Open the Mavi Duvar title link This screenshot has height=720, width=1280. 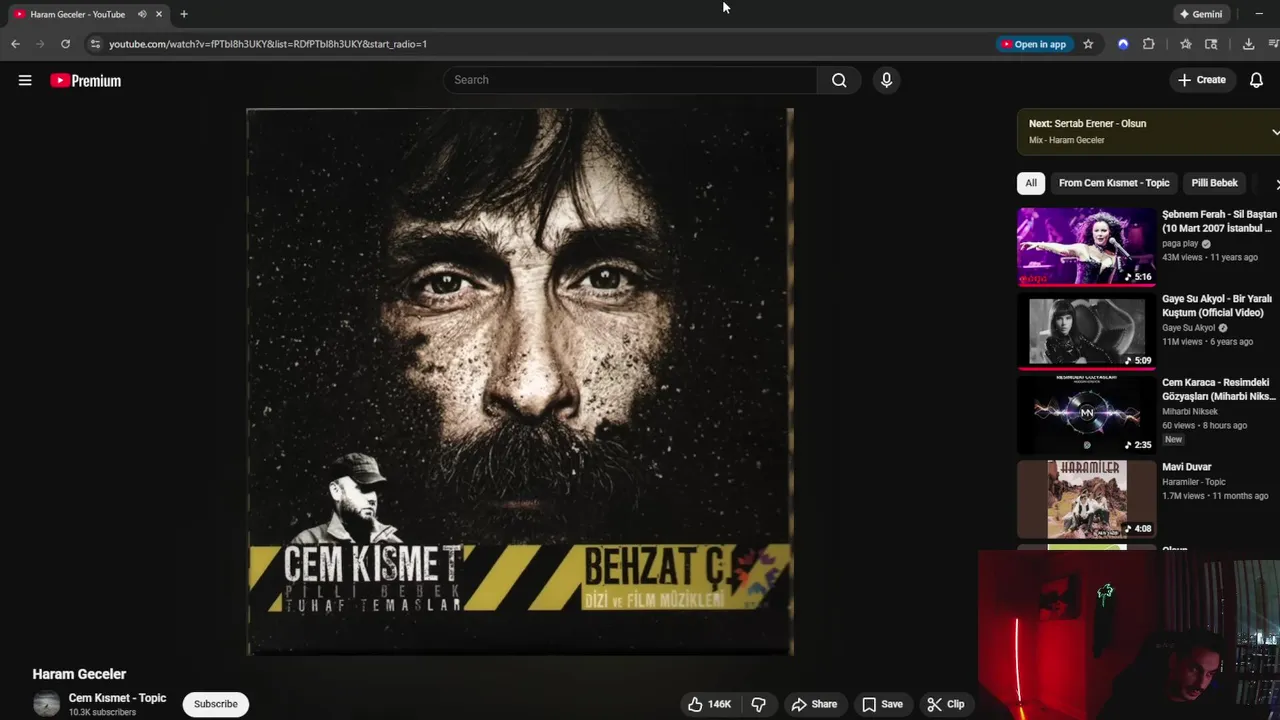1187,467
